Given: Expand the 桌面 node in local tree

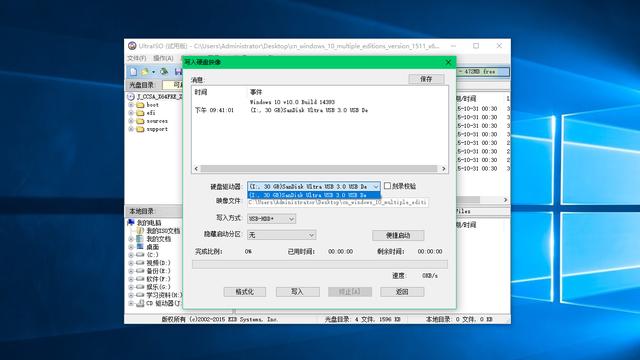Looking at the screenshot, I should tap(131, 247).
